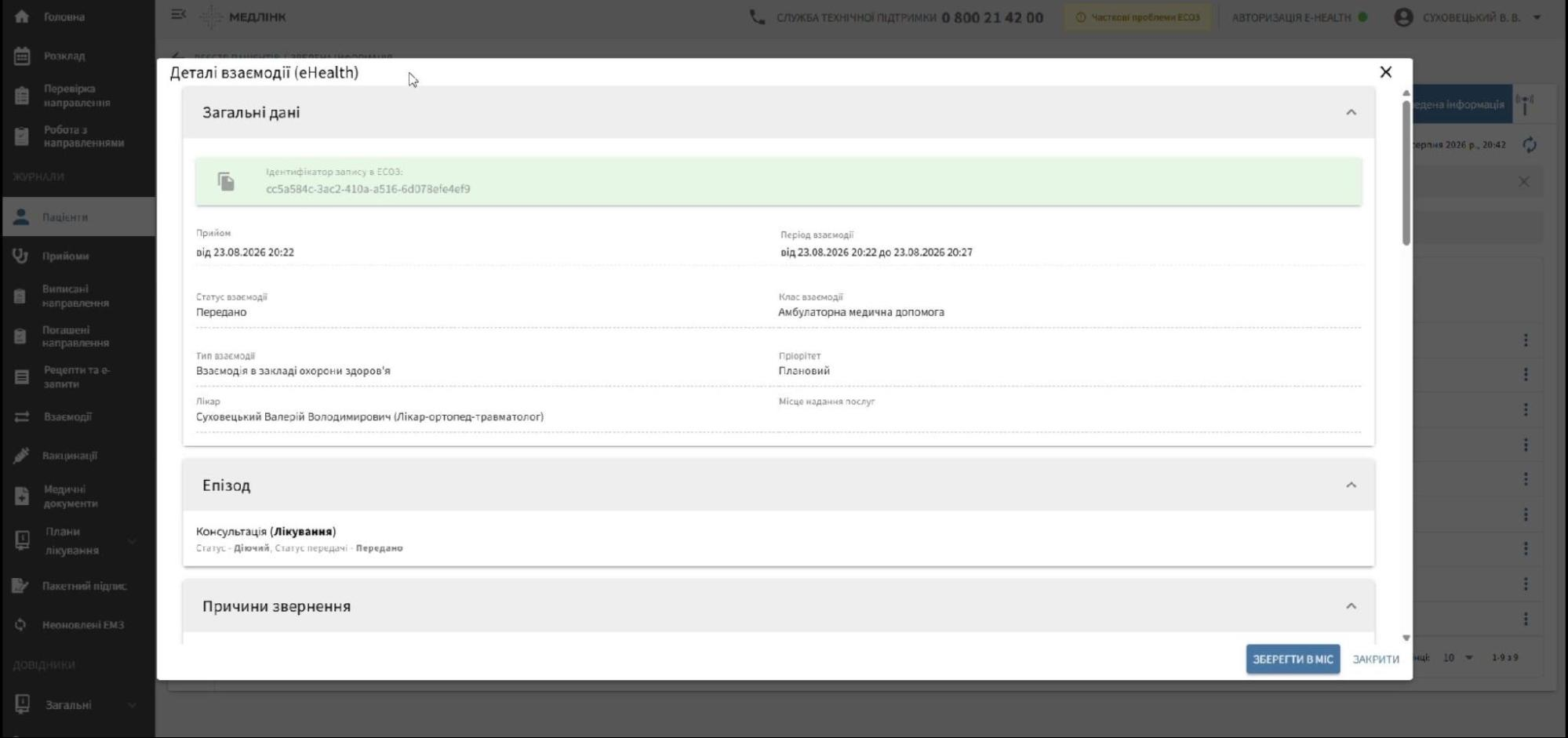This screenshot has height=738, width=1568.
Task: Click the home icon in sidebar
Action: (x=22, y=16)
